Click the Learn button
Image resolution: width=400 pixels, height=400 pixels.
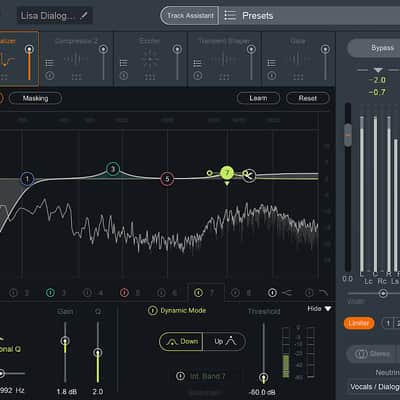(258, 98)
